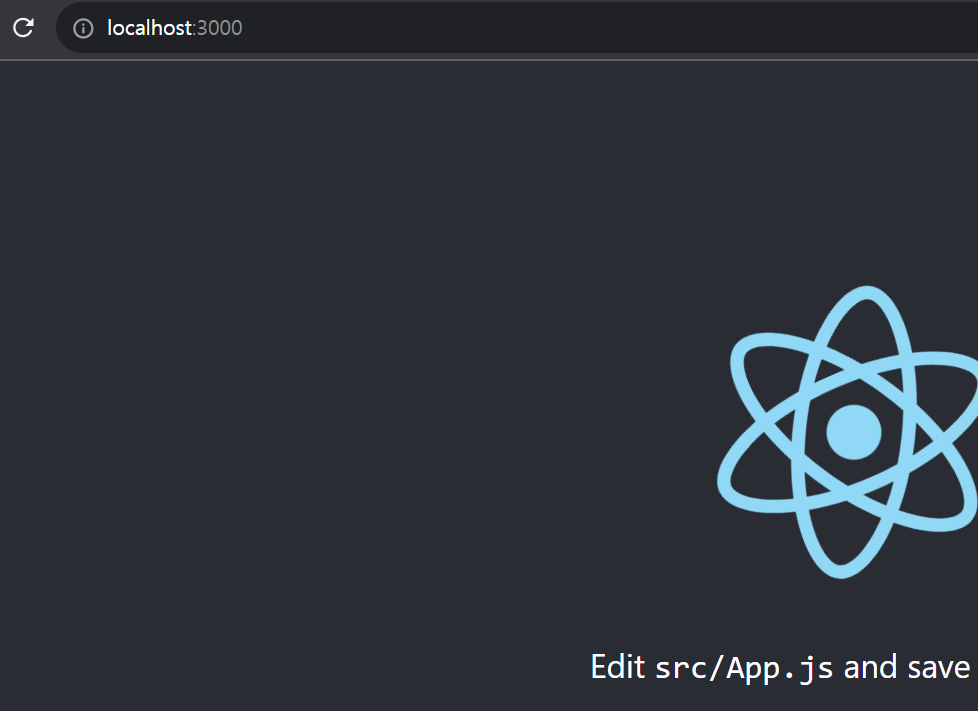Click the spinning React logo
The image size is (978, 711).
(848, 432)
